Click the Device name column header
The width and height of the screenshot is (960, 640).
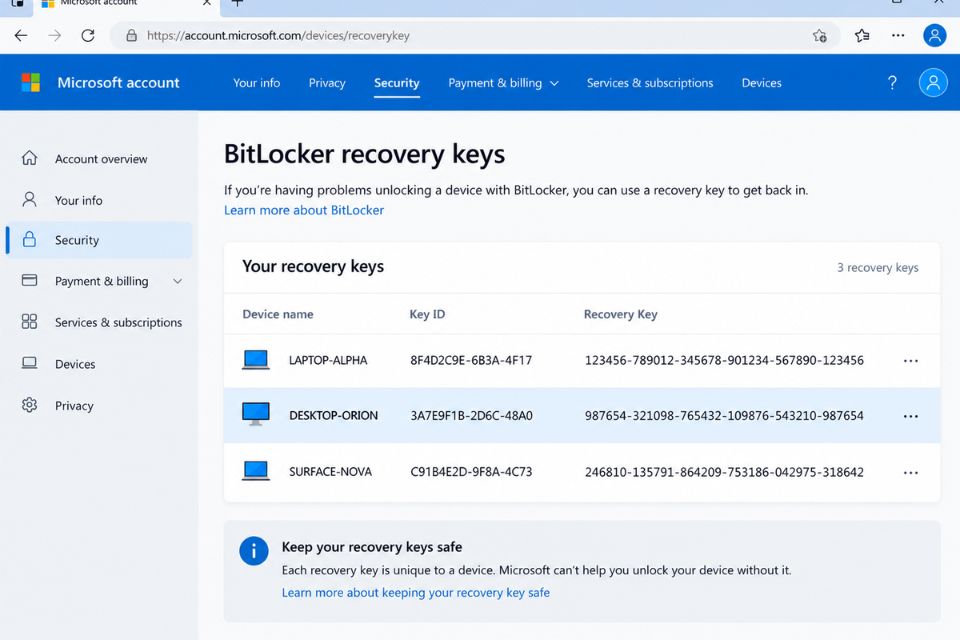[x=277, y=314]
